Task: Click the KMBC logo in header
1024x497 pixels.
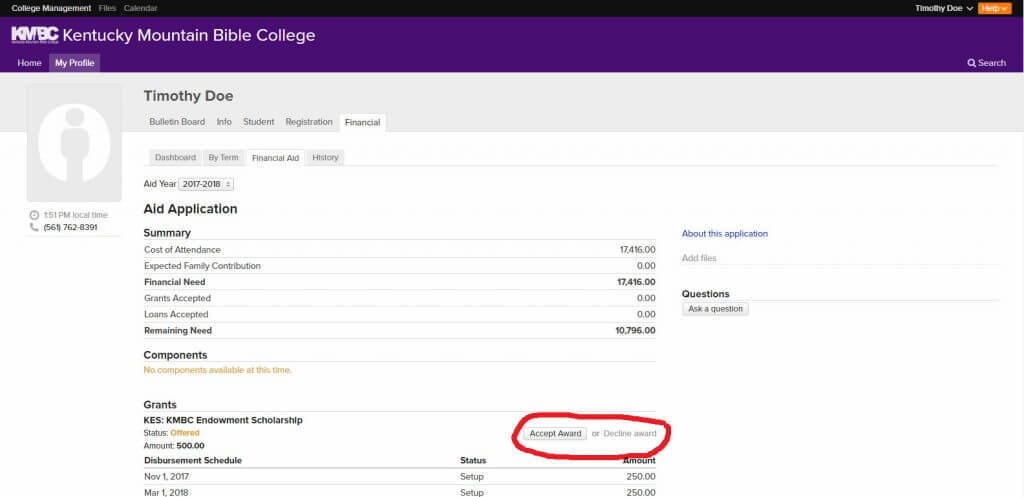Action: 35,35
